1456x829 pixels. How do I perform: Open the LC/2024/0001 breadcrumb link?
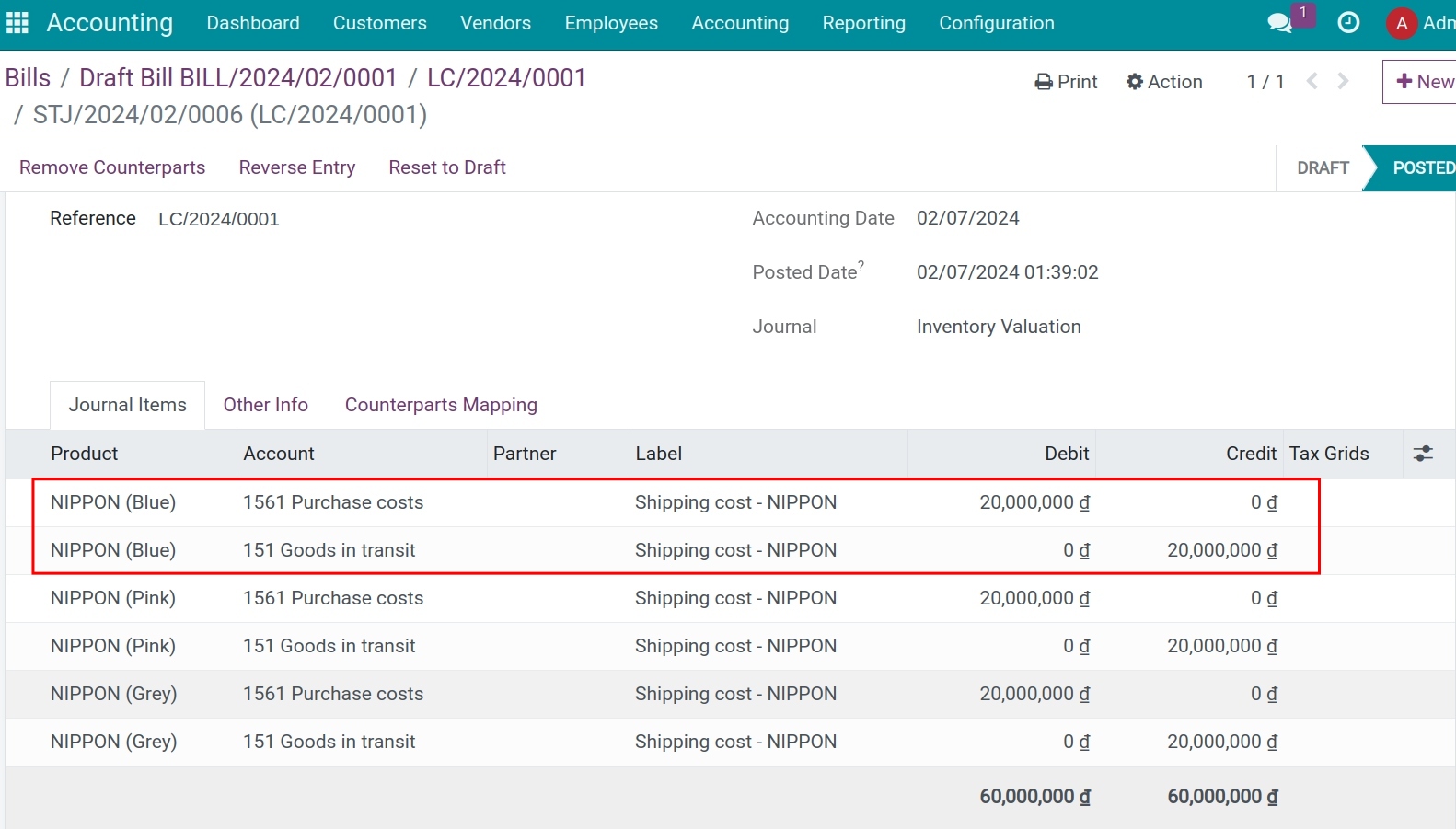[x=506, y=78]
